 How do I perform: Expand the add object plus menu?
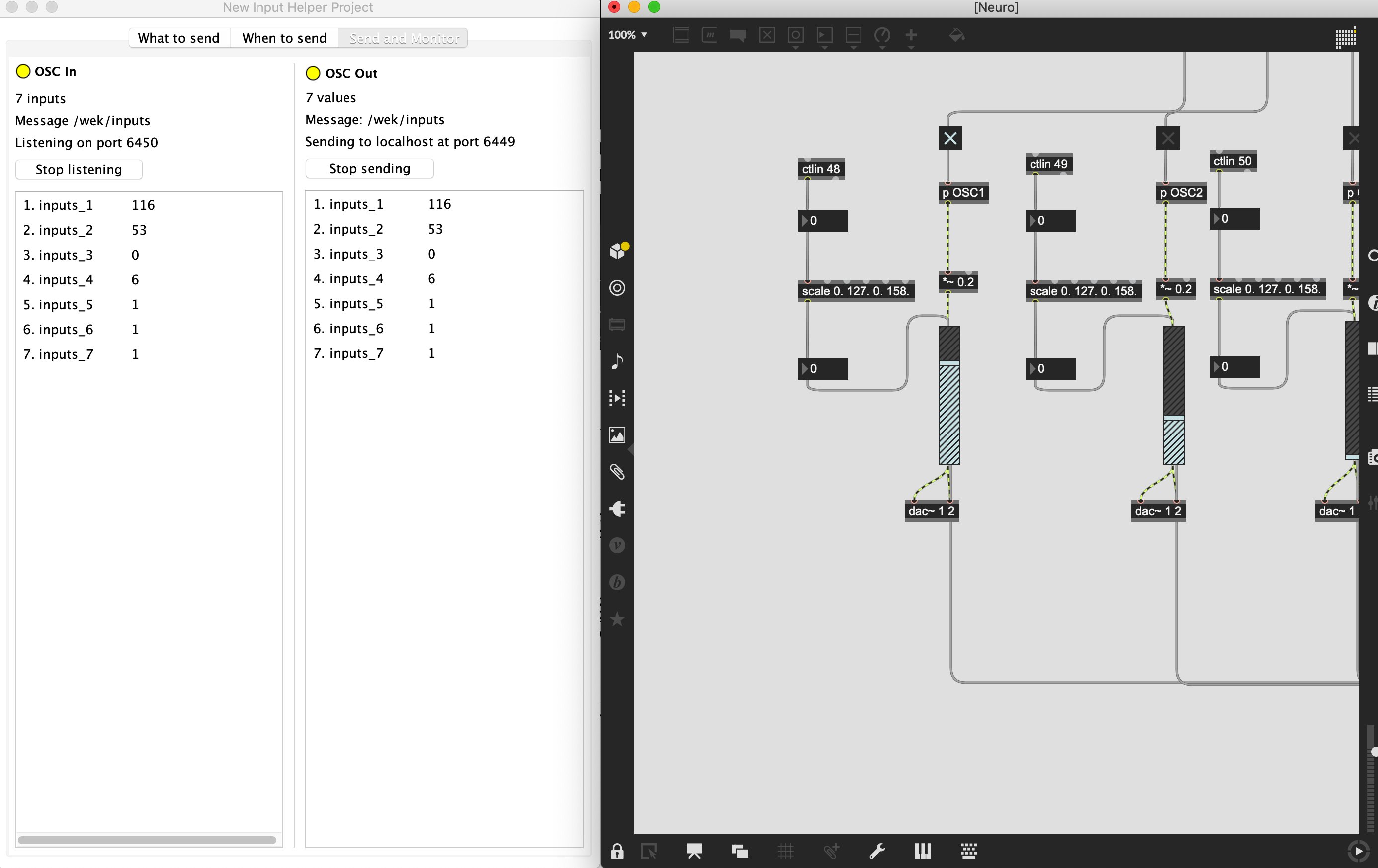[911, 37]
